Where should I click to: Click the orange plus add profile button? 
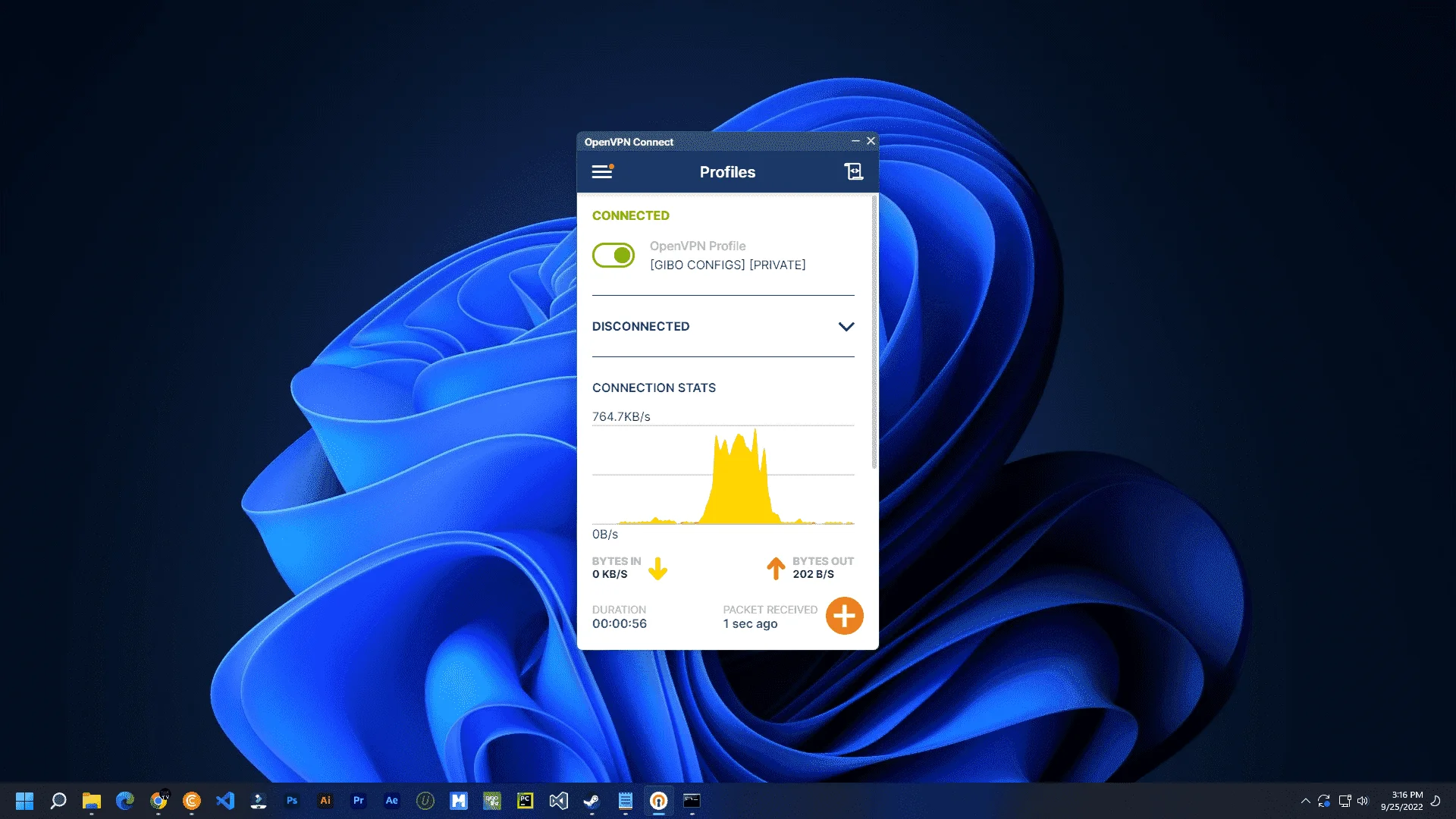(844, 616)
